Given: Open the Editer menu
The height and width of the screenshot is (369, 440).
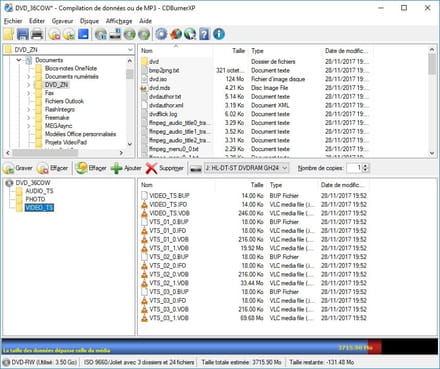Looking at the screenshot, I should coord(37,21).
